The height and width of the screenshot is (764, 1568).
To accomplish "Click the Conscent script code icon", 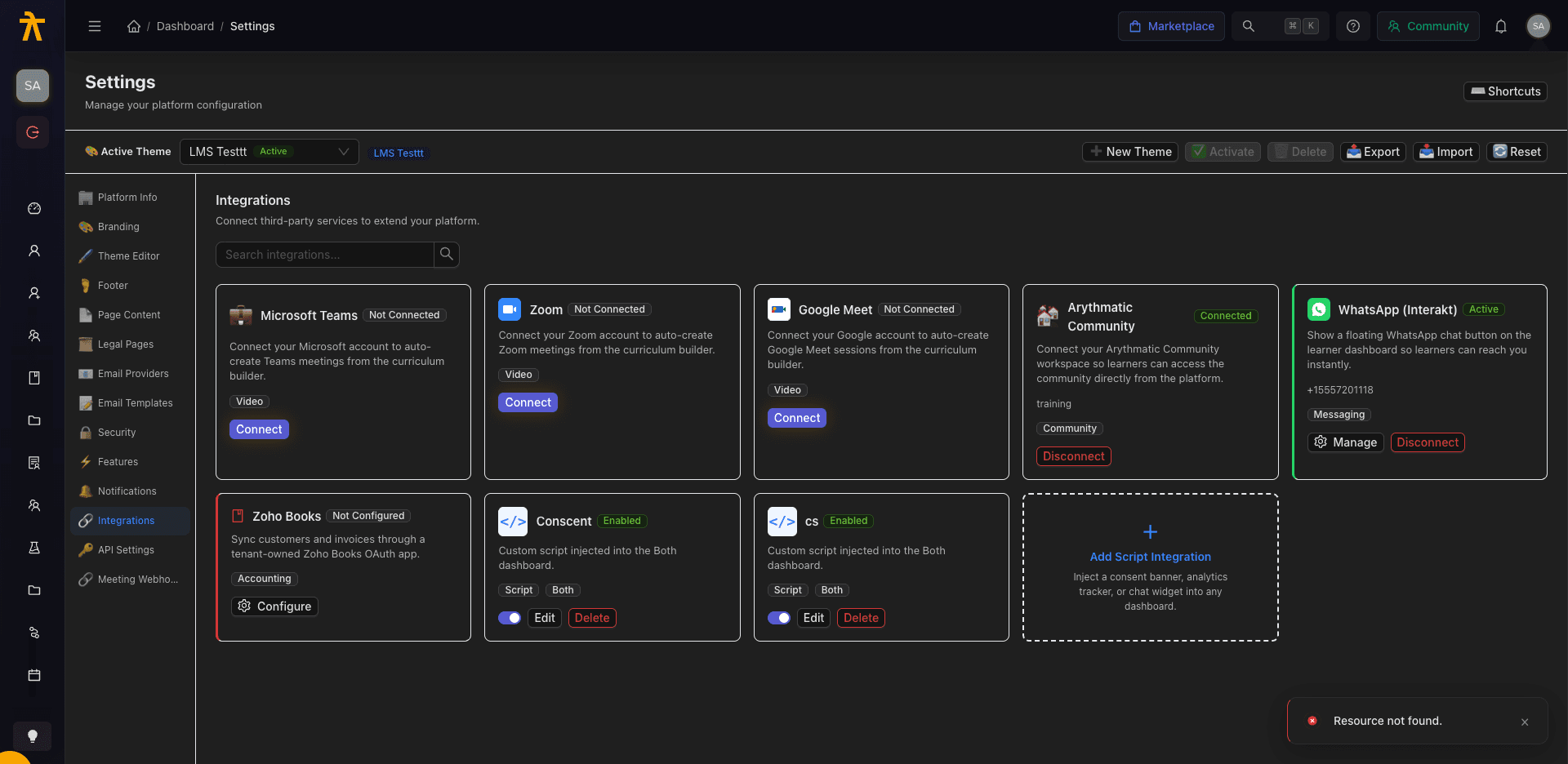I will 513,522.
